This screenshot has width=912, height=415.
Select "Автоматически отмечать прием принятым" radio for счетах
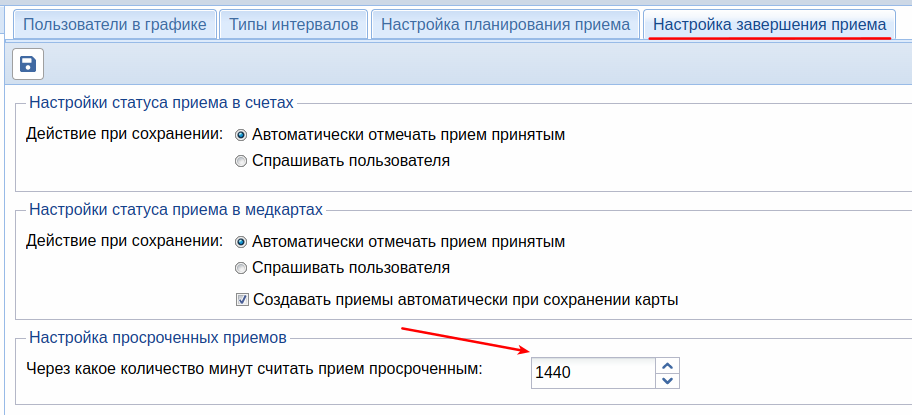pos(241,134)
